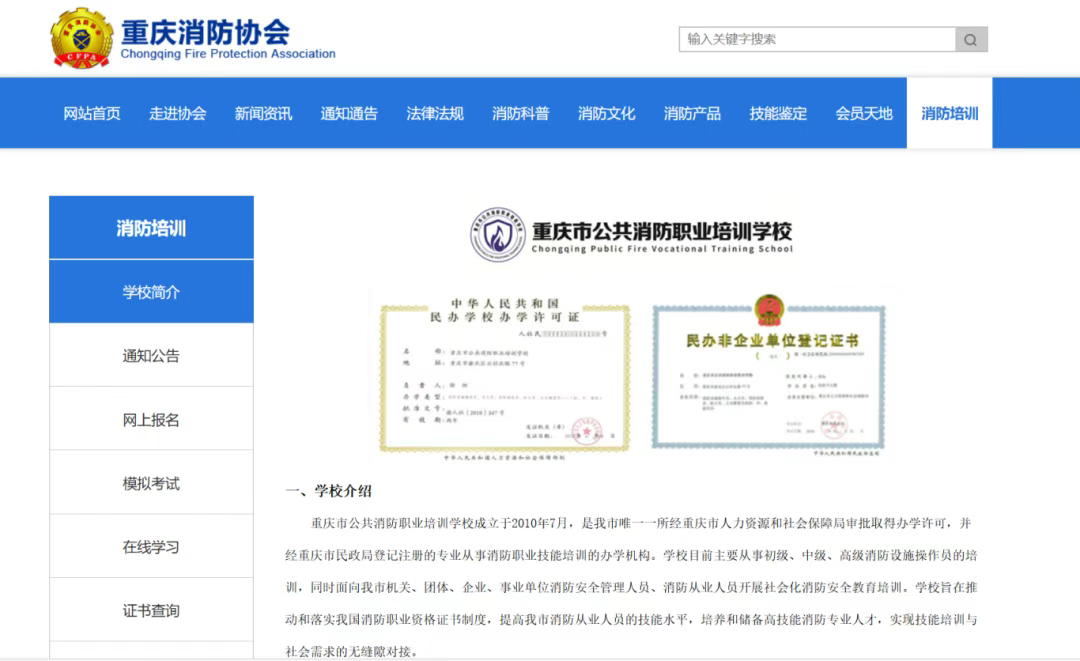Open the 网站首页 navigation menu item

(92, 113)
